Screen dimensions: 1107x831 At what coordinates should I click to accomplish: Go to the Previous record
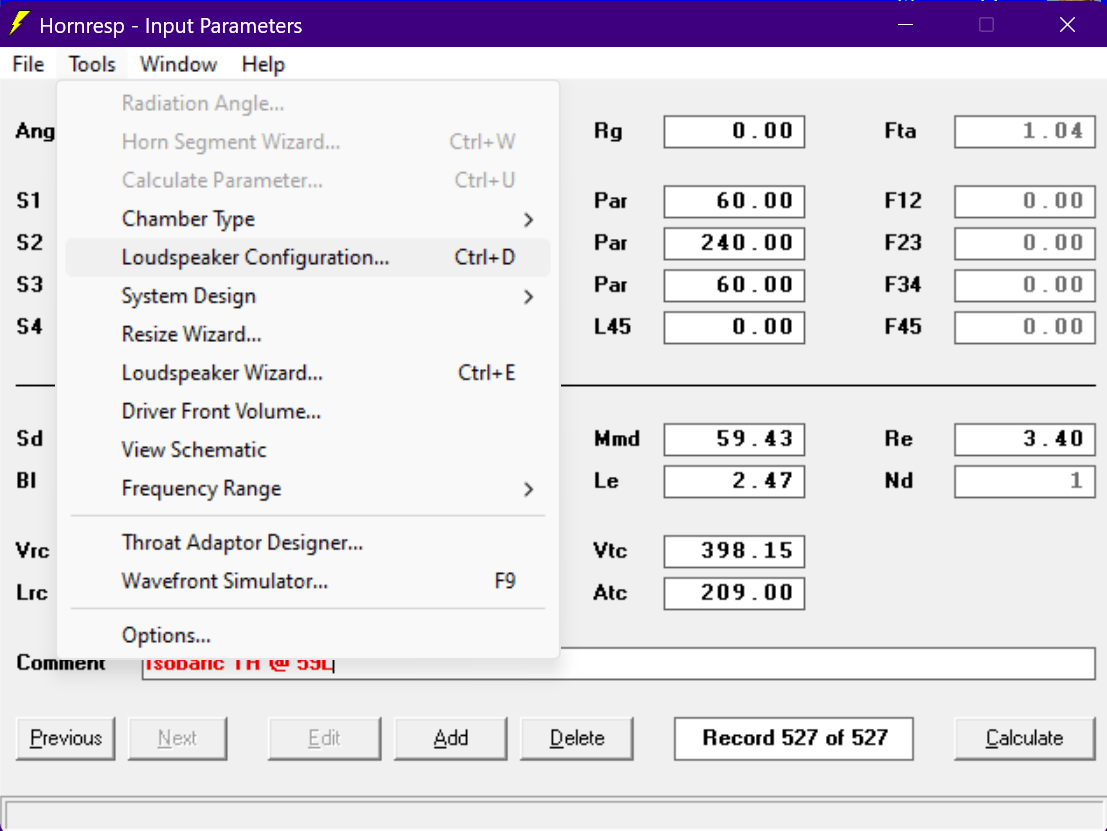[x=66, y=739]
